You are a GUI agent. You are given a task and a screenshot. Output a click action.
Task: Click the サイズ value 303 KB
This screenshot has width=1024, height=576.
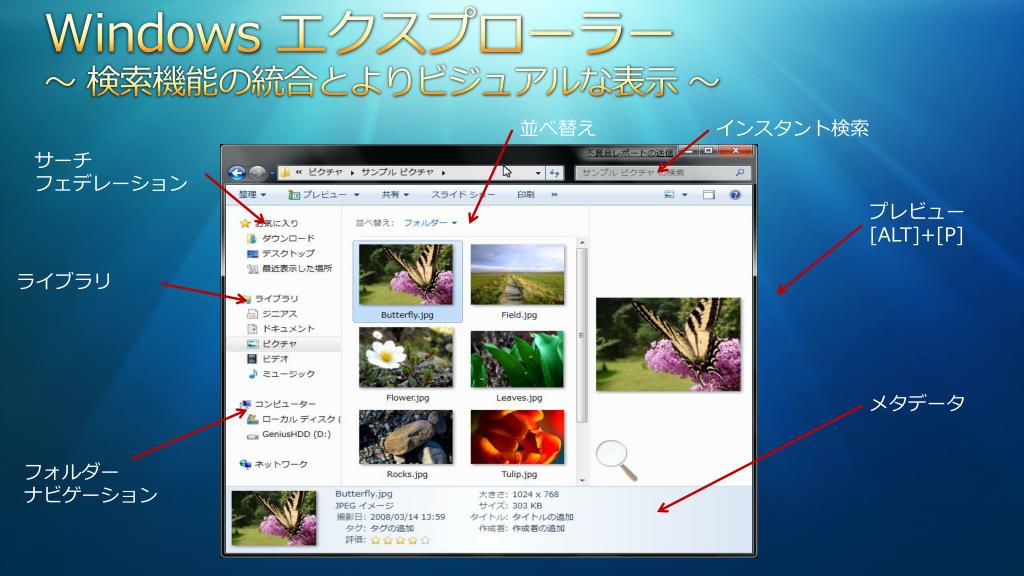(527, 506)
